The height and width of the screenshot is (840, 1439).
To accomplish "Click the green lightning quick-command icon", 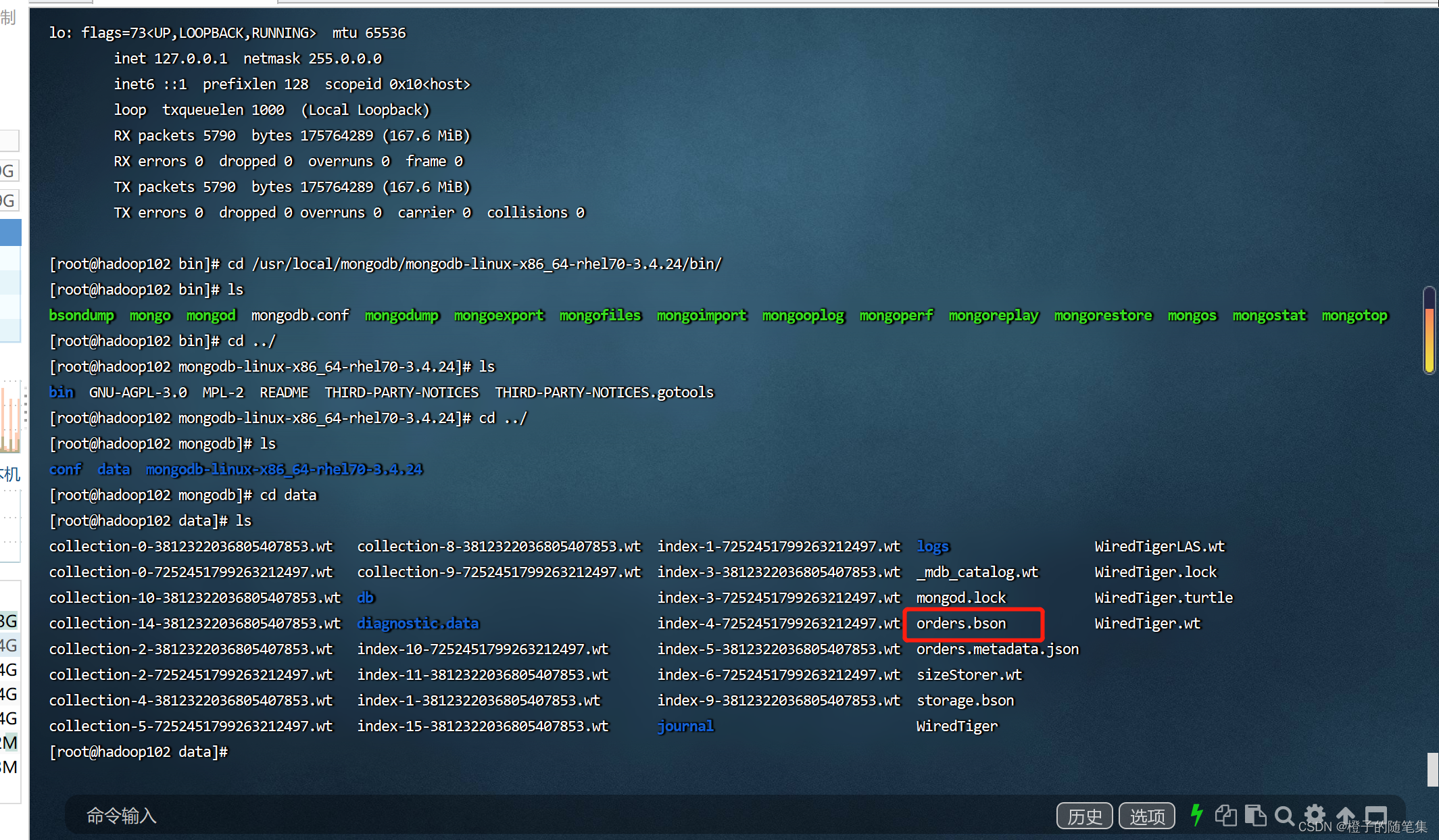I will click(1196, 815).
